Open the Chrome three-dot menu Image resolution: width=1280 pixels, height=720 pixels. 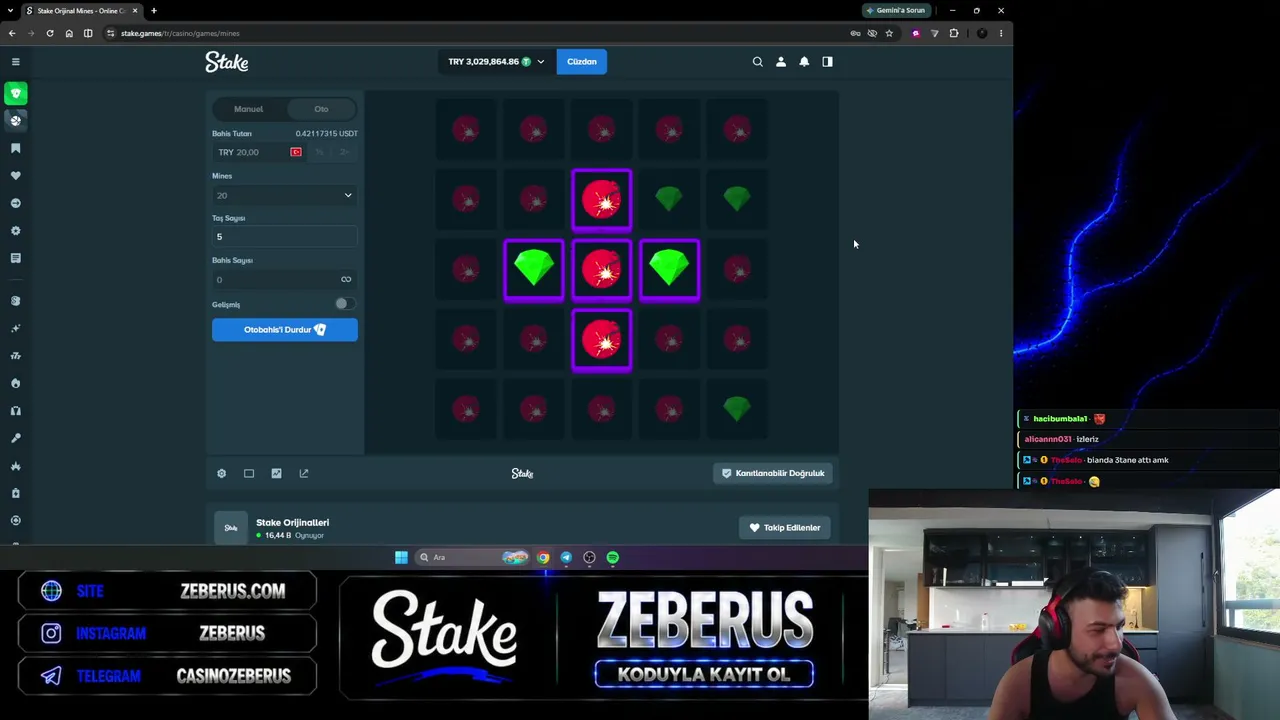(x=1001, y=33)
